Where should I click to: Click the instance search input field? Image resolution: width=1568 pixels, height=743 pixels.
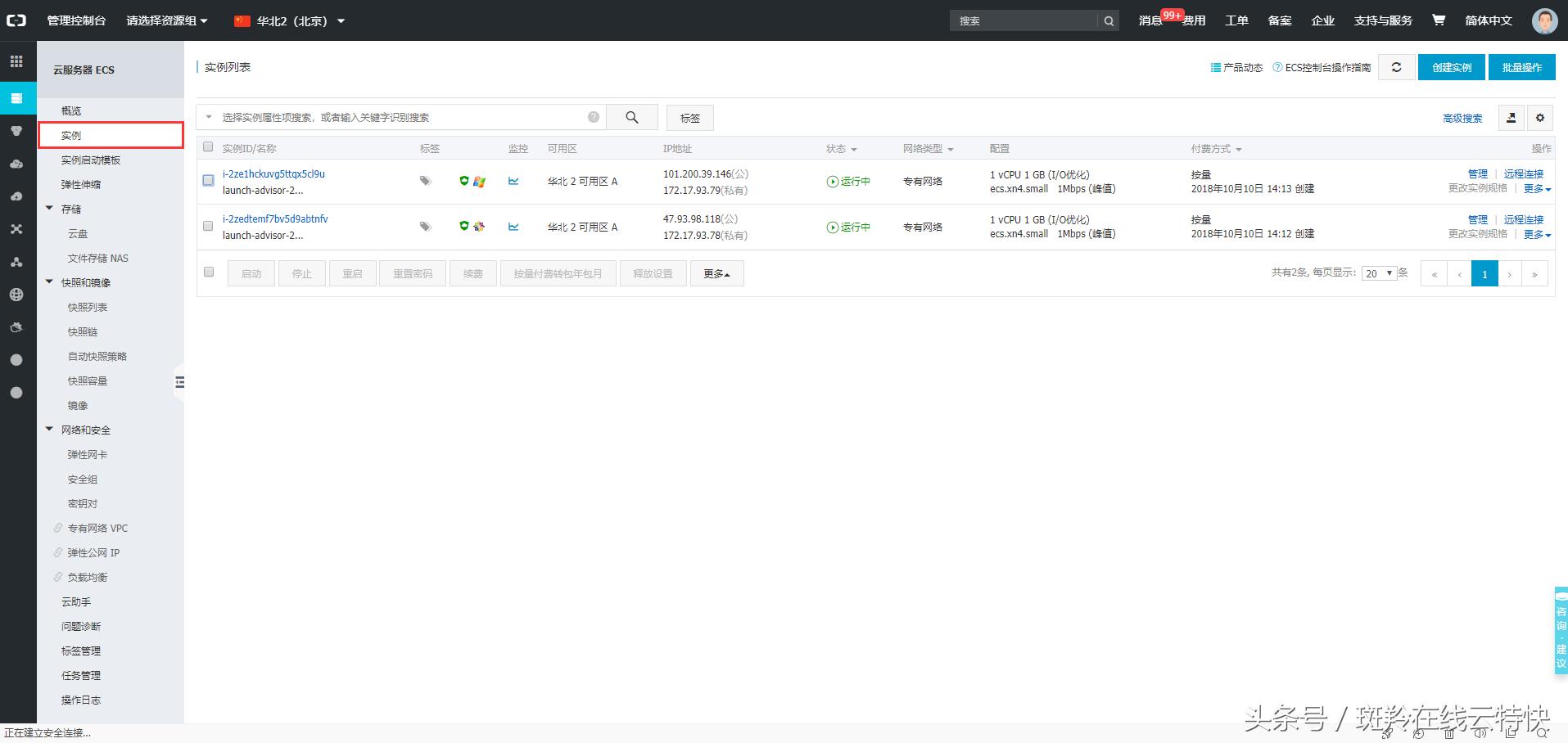pyautogui.click(x=401, y=117)
